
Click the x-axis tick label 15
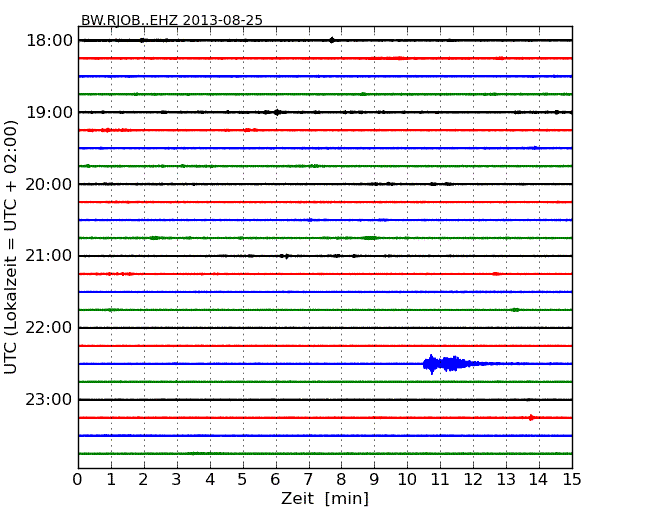pyautogui.click(x=572, y=480)
